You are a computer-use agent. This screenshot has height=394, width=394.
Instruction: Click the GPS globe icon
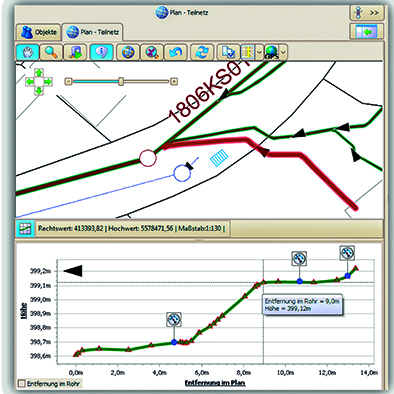coord(272,52)
